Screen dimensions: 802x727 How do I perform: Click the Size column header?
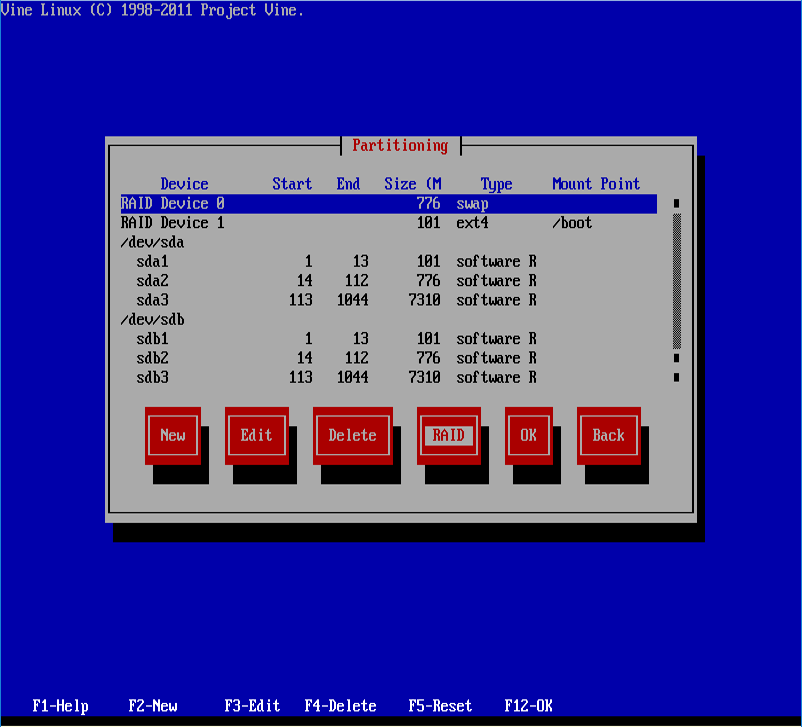[413, 184]
